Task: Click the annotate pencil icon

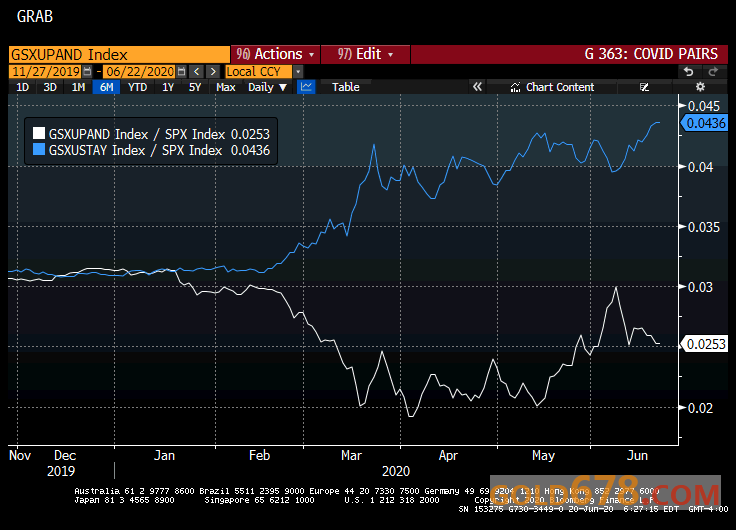Action: (x=644, y=87)
